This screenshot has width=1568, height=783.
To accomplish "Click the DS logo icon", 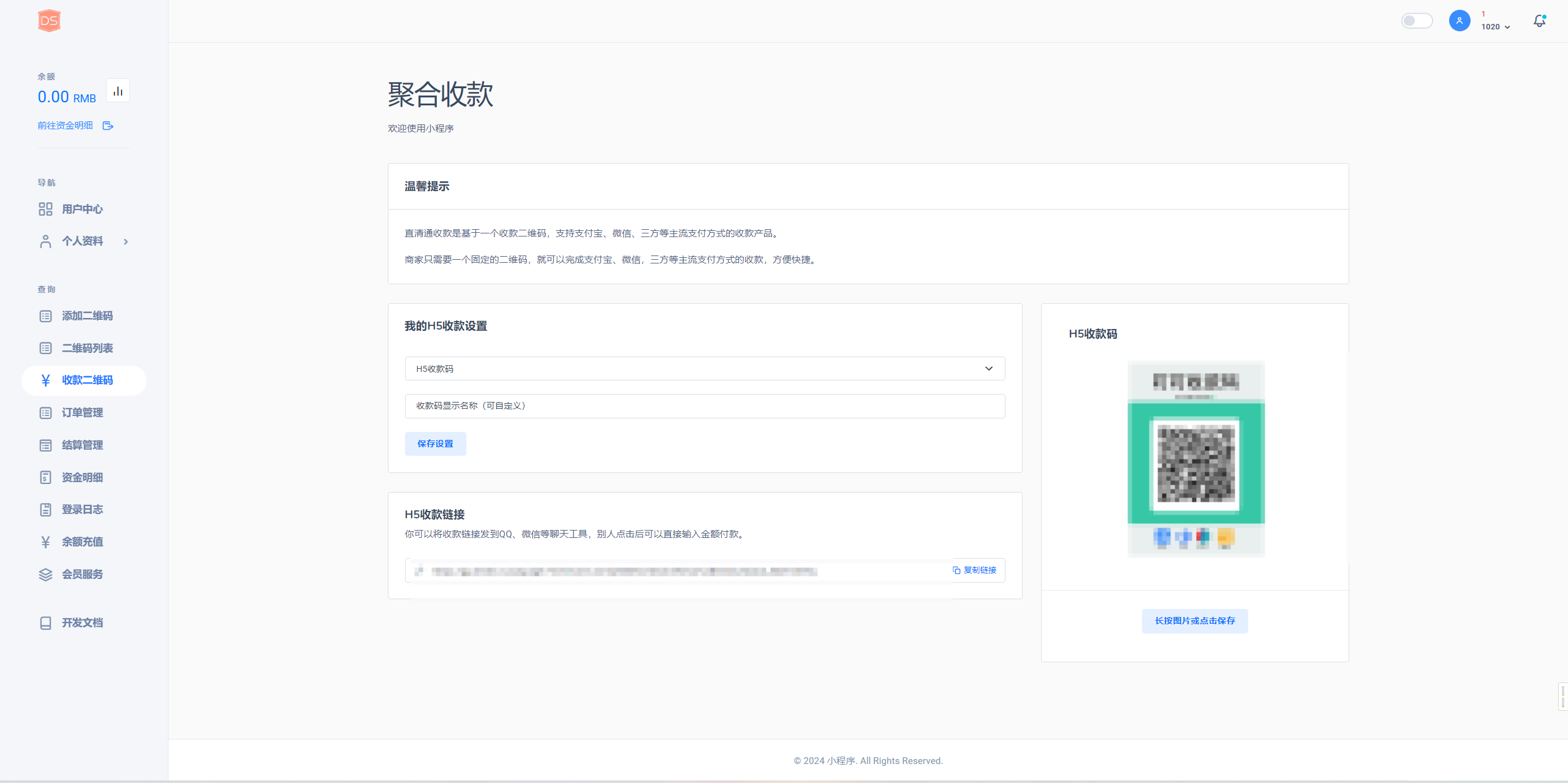I will click(x=49, y=21).
